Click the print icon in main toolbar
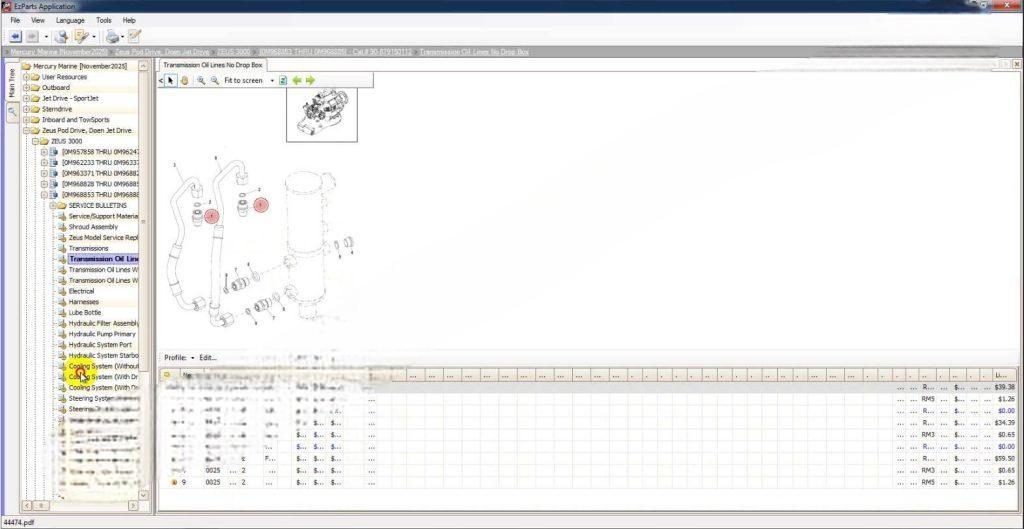This screenshot has height=529, width=1024. (111, 36)
